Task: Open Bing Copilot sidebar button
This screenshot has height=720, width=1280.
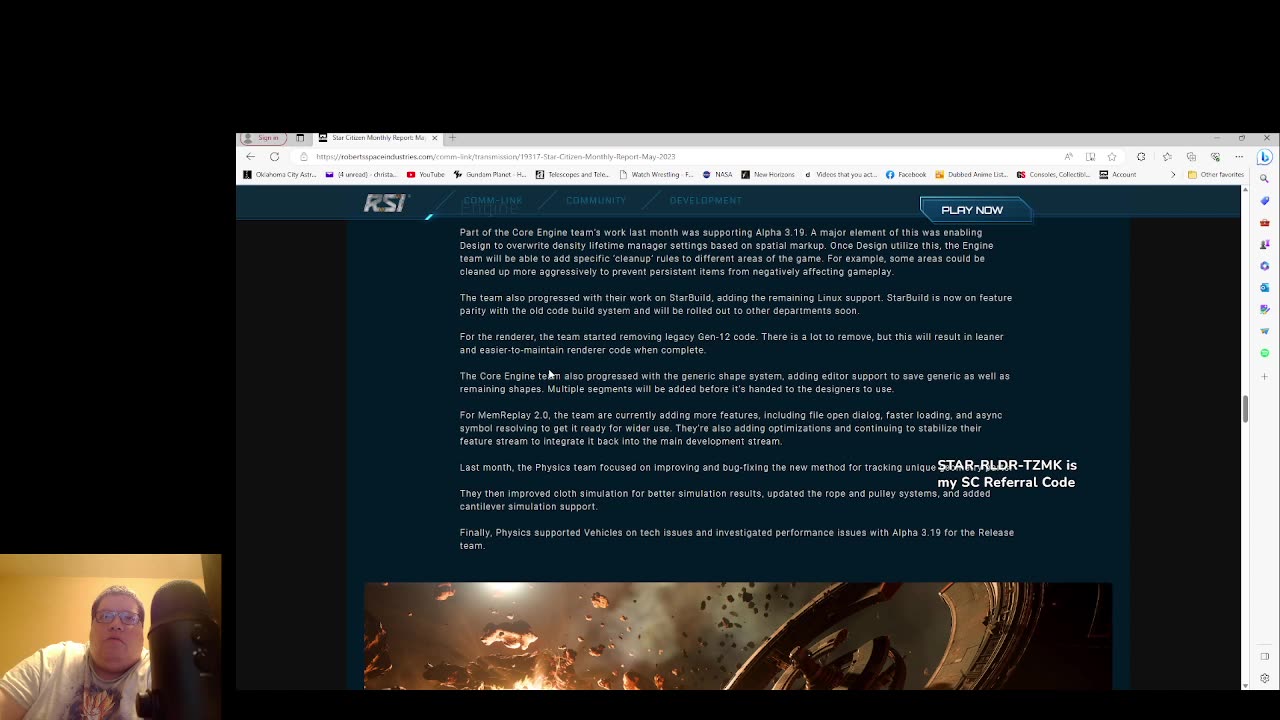Action: [1264, 157]
